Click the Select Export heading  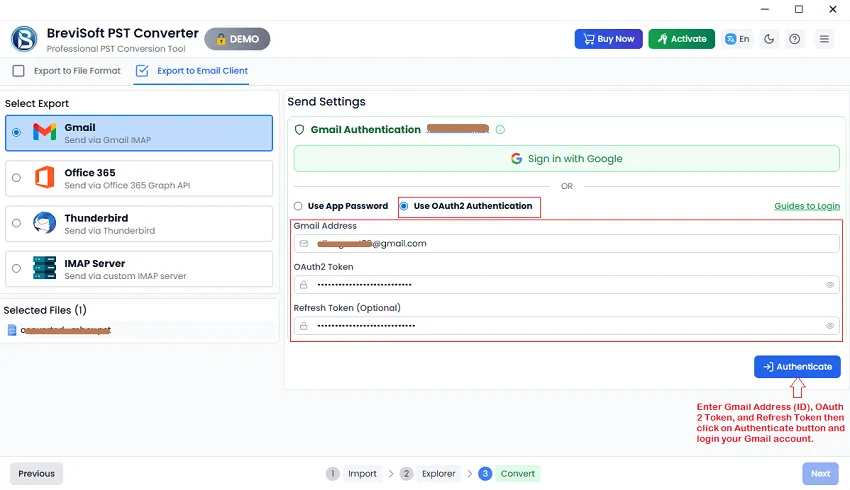click(x=37, y=104)
